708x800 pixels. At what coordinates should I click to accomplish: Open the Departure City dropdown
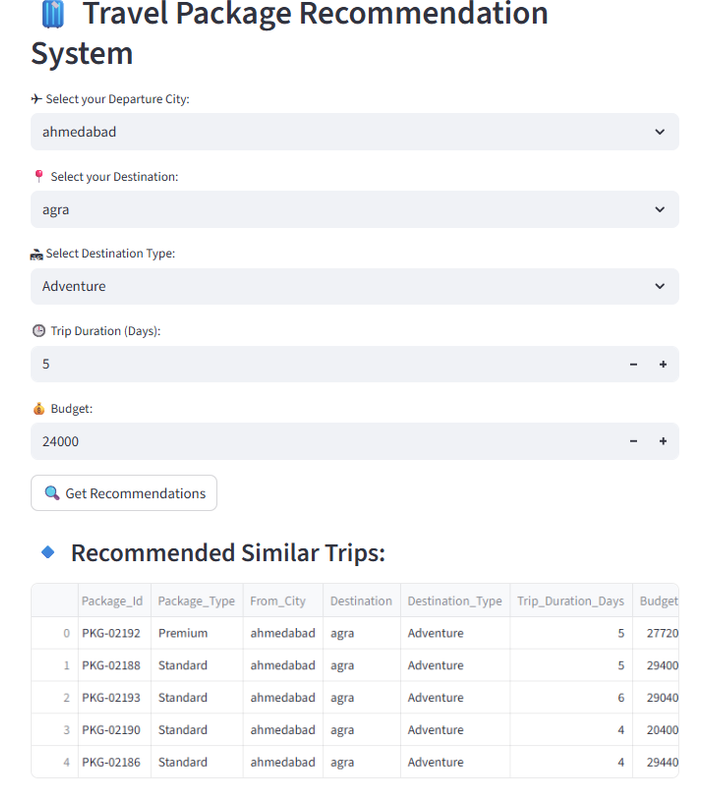pos(354,131)
